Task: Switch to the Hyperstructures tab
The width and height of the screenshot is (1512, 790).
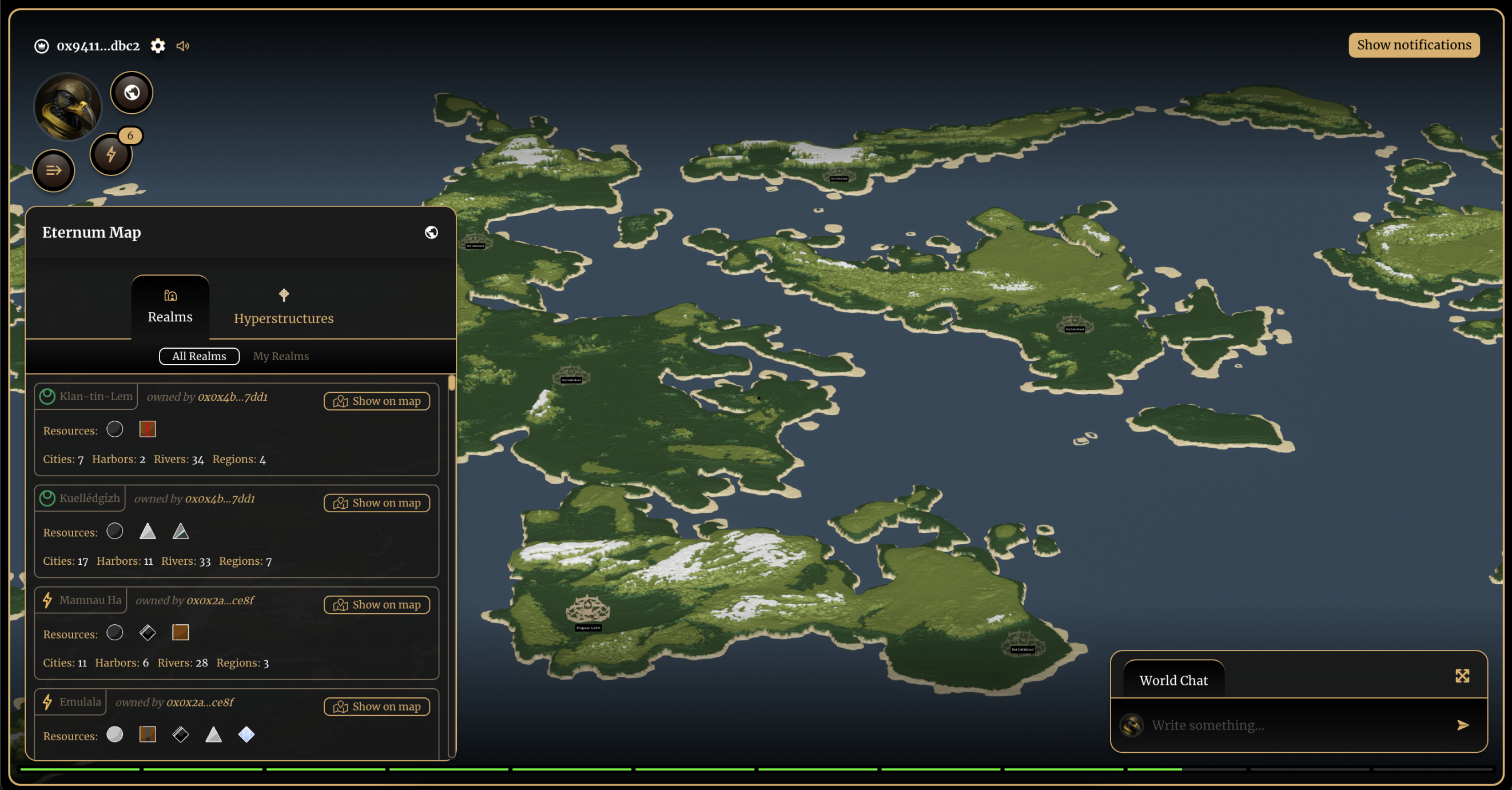Action: tap(284, 307)
